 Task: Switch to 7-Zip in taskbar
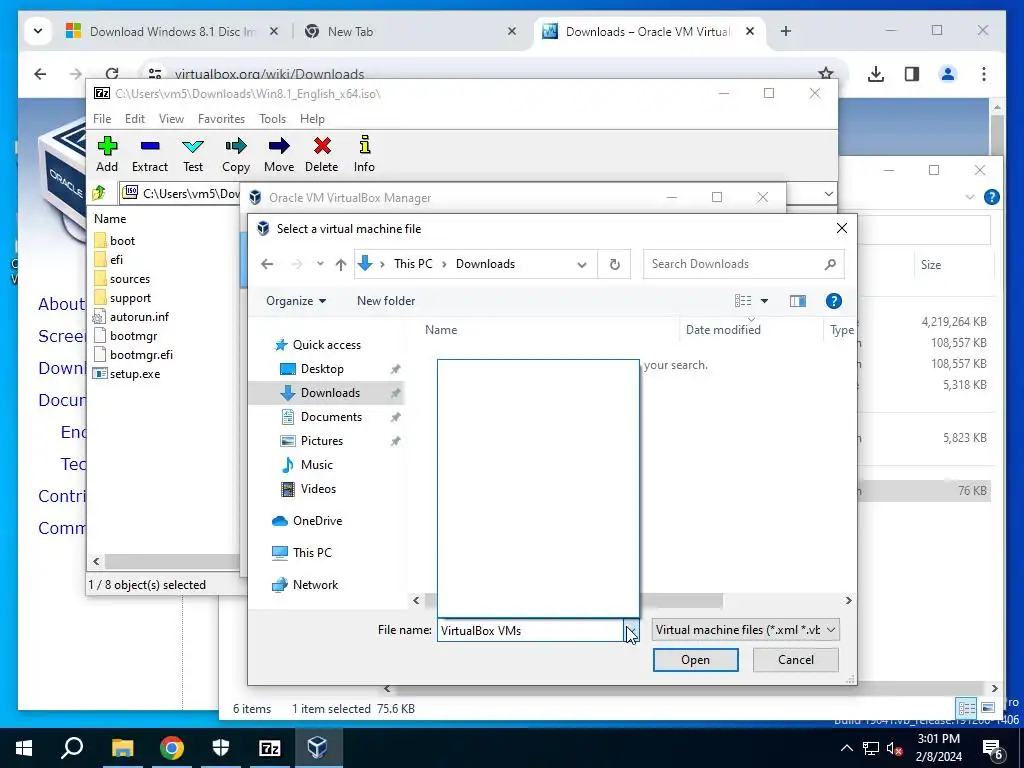coord(270,748)
